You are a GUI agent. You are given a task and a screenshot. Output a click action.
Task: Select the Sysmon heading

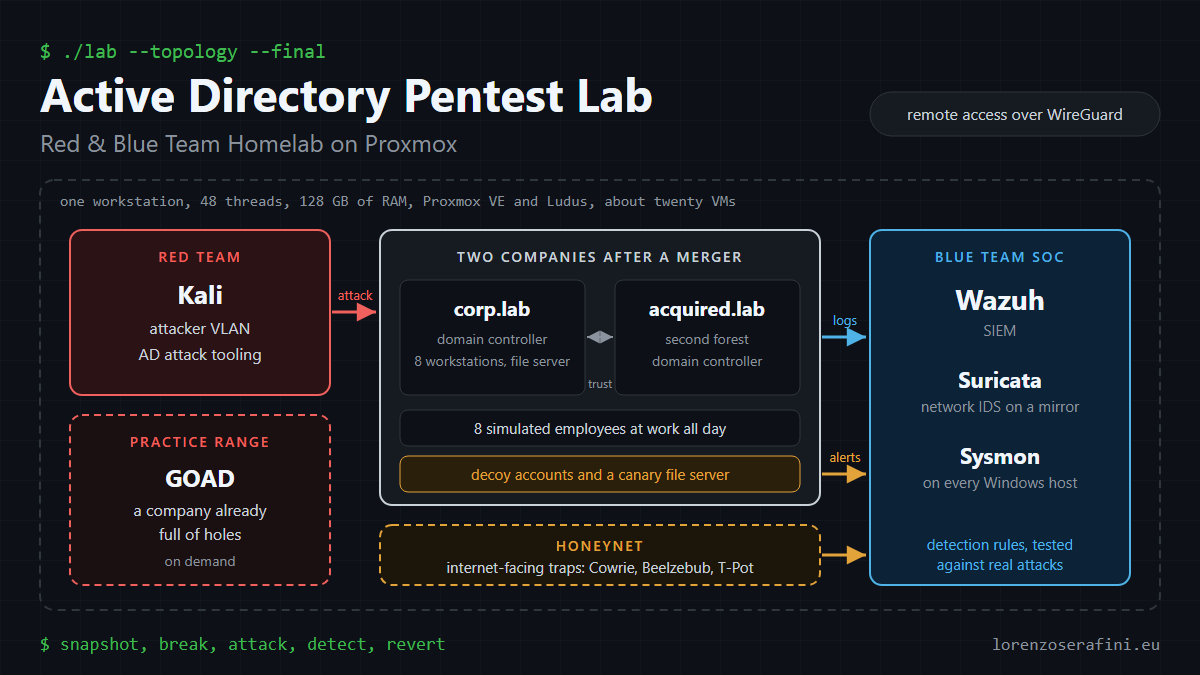coord(1000,457)
